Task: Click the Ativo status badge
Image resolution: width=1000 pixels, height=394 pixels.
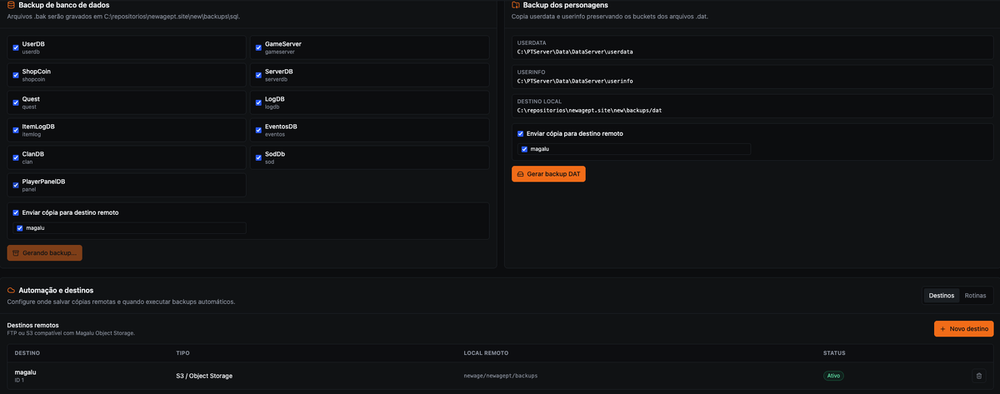Action: [x=833, y=376]
